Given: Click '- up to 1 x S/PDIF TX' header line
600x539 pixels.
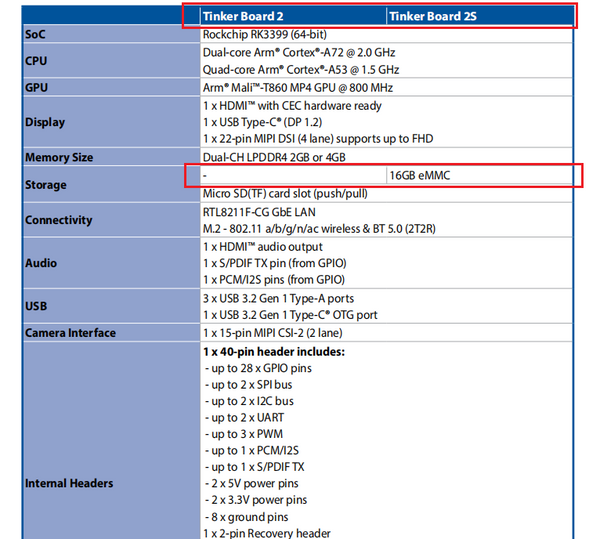Looking at the screenshot, I should pyautogui.click(x=254, y=467).
